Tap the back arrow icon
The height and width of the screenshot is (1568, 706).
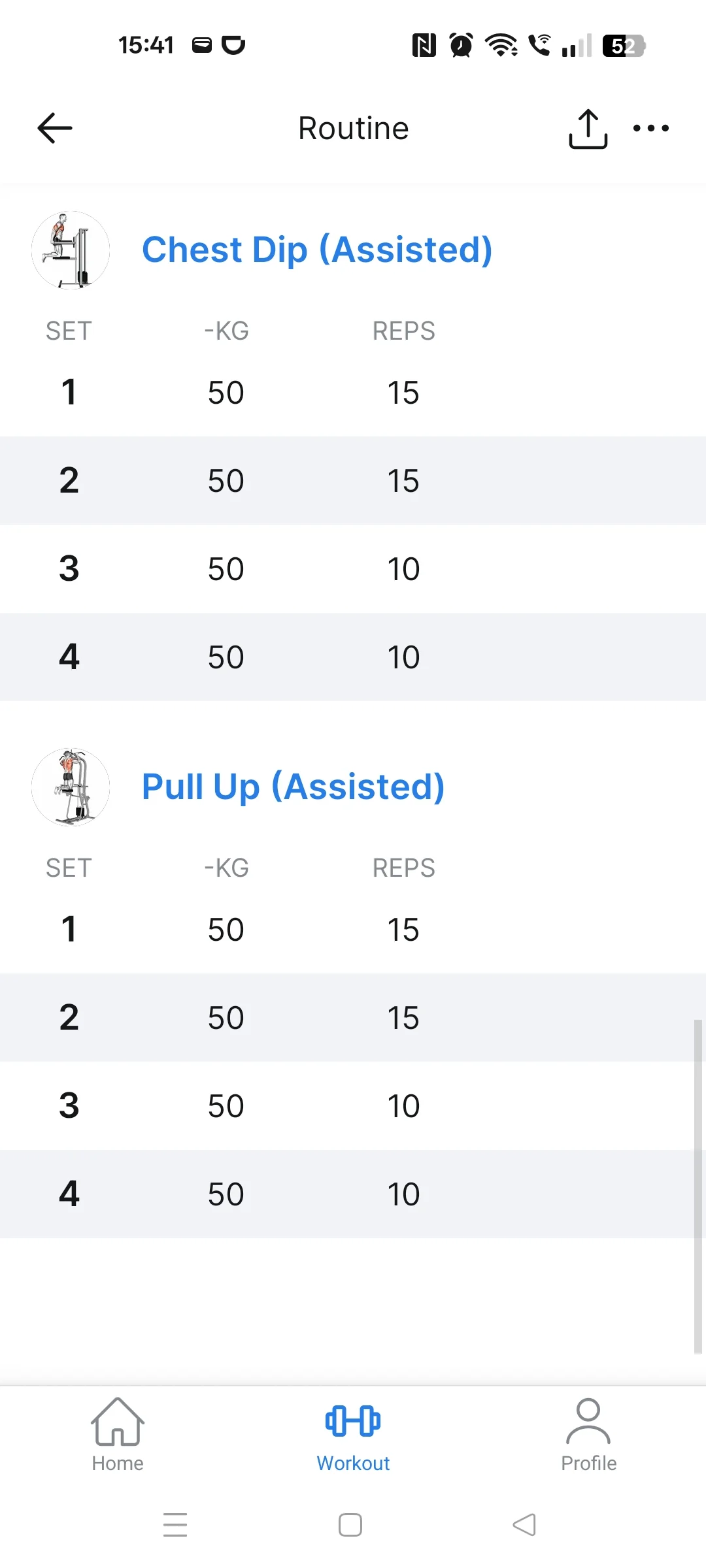tap(55, 128)
